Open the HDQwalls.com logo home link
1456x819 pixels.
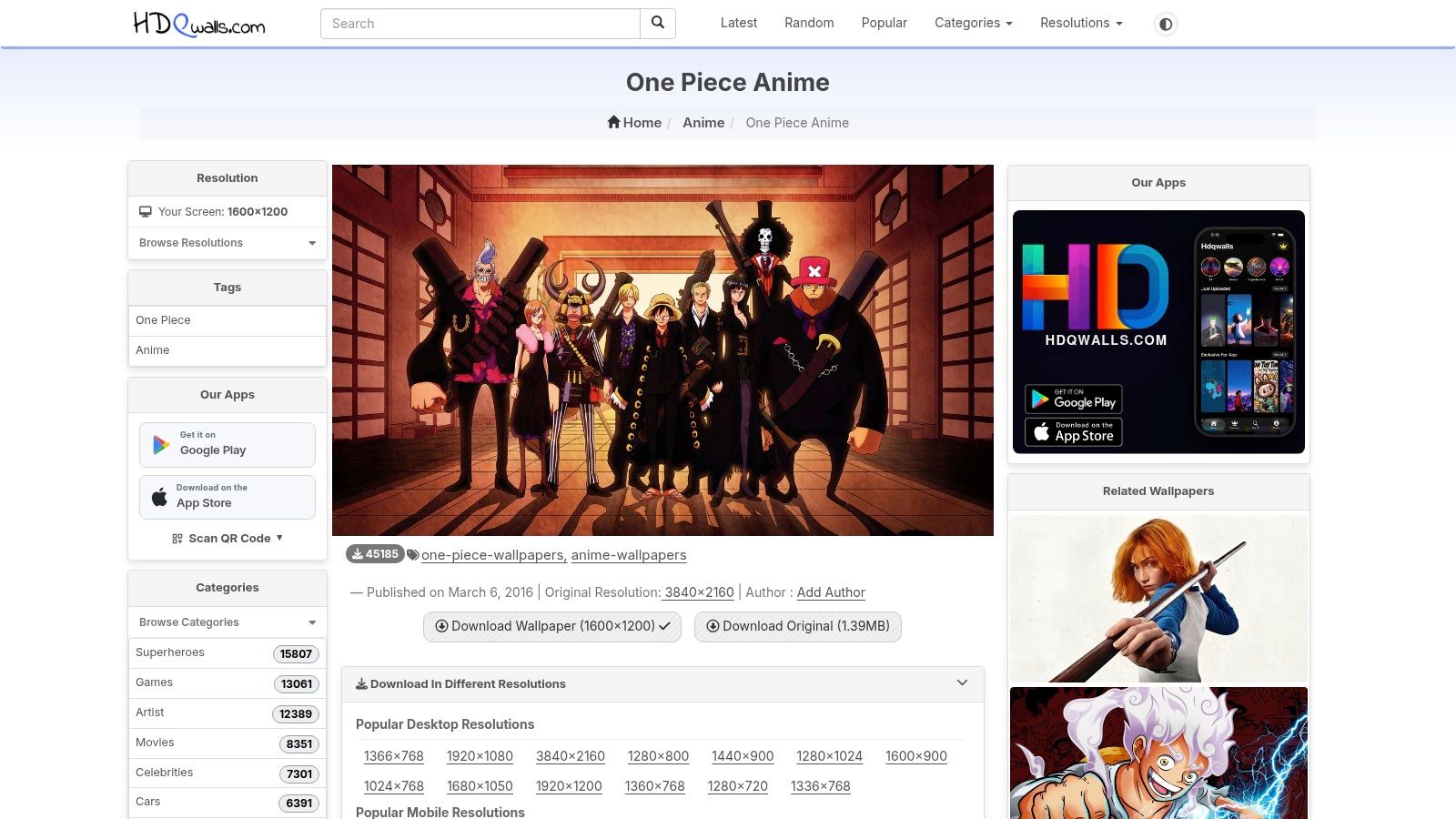tap(199, 24)
